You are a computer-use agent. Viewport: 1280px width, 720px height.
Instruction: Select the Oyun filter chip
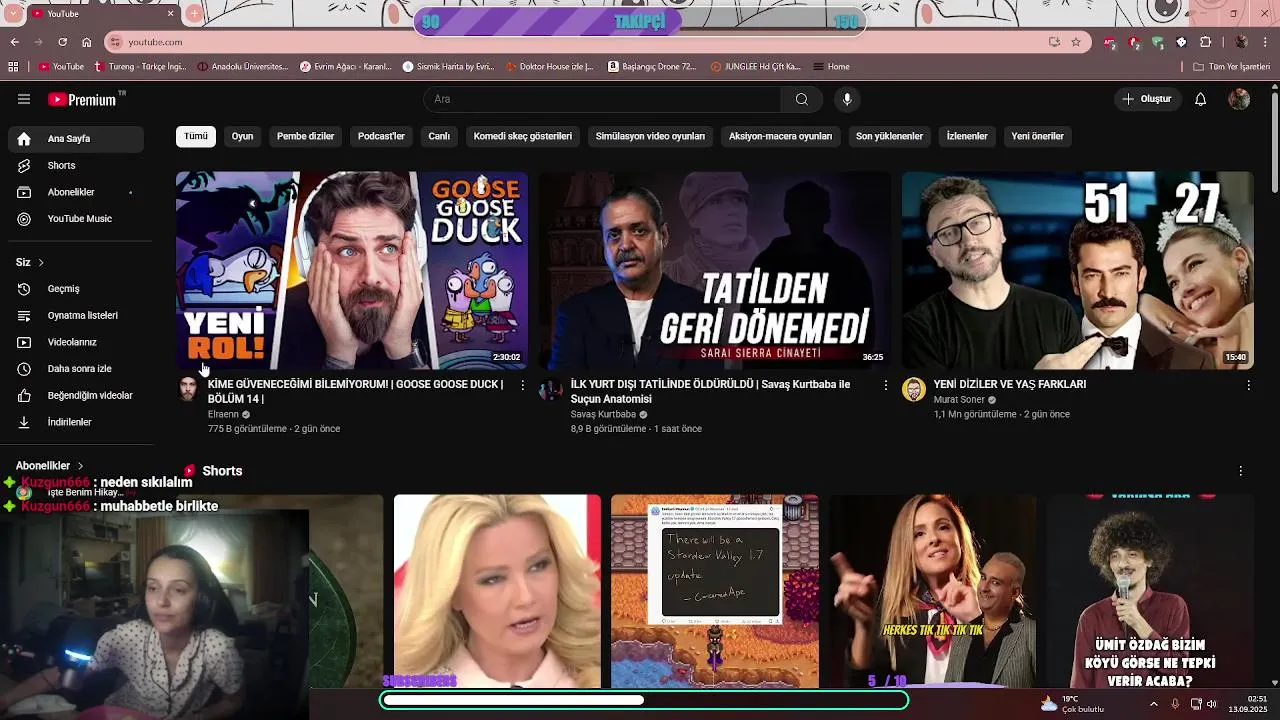(x=243, y=136)
